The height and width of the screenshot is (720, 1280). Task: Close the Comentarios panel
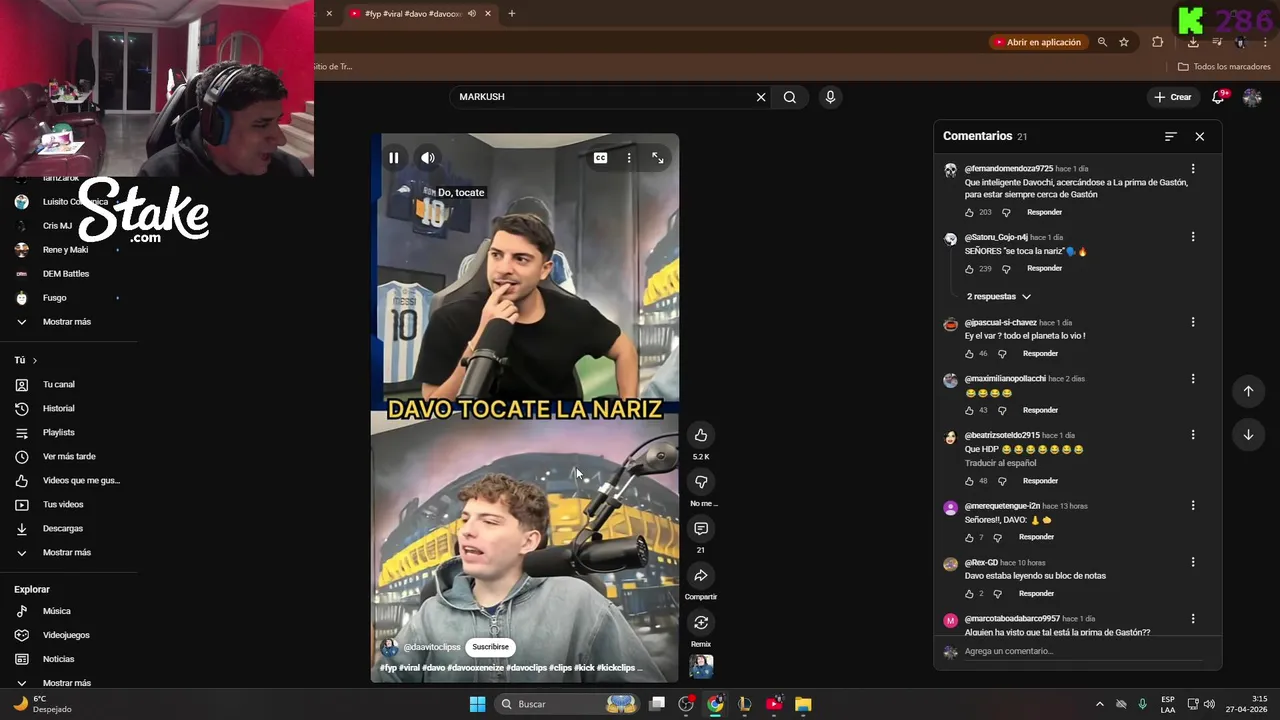(x=1200, y=136)
